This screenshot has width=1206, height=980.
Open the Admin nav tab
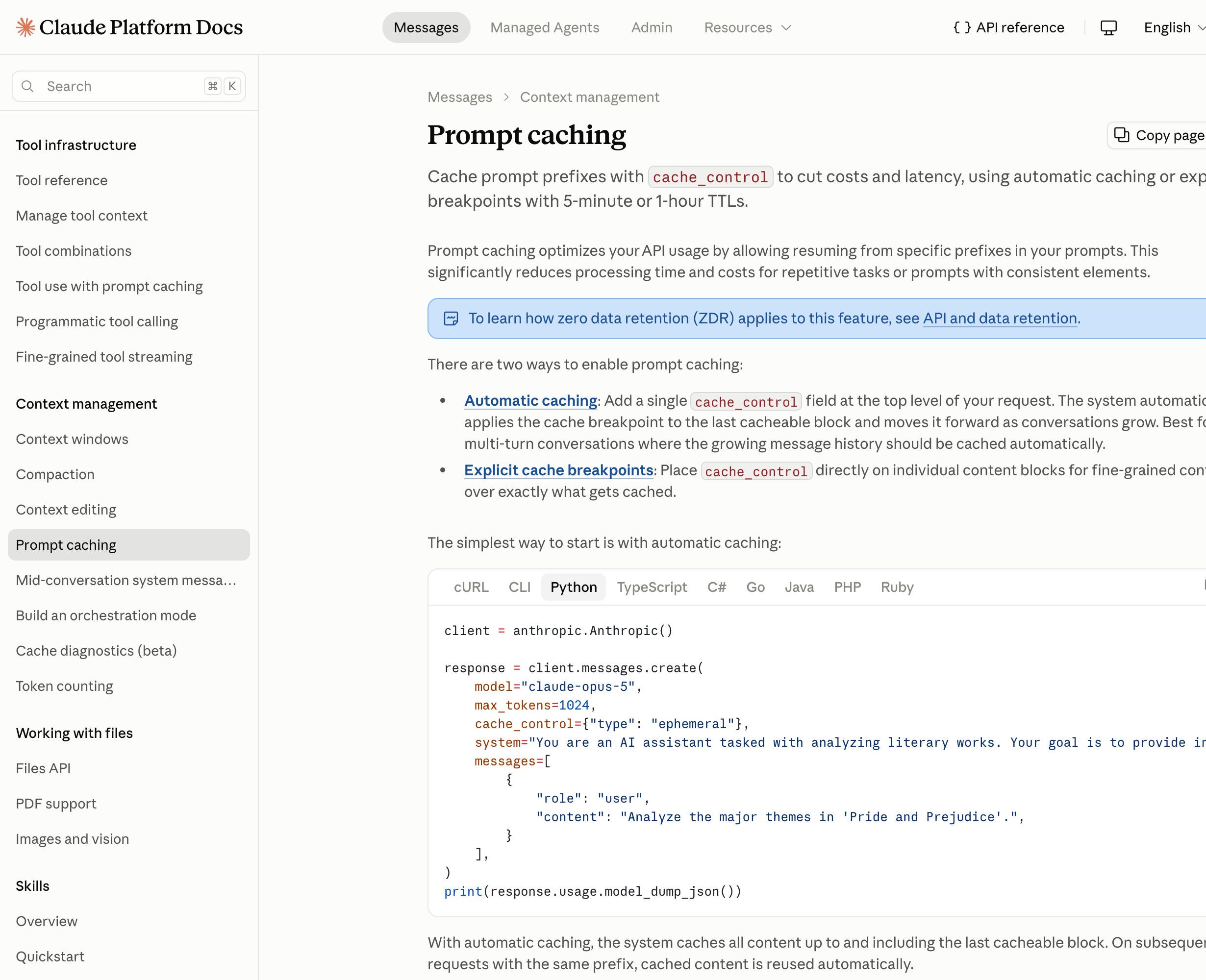652,27
